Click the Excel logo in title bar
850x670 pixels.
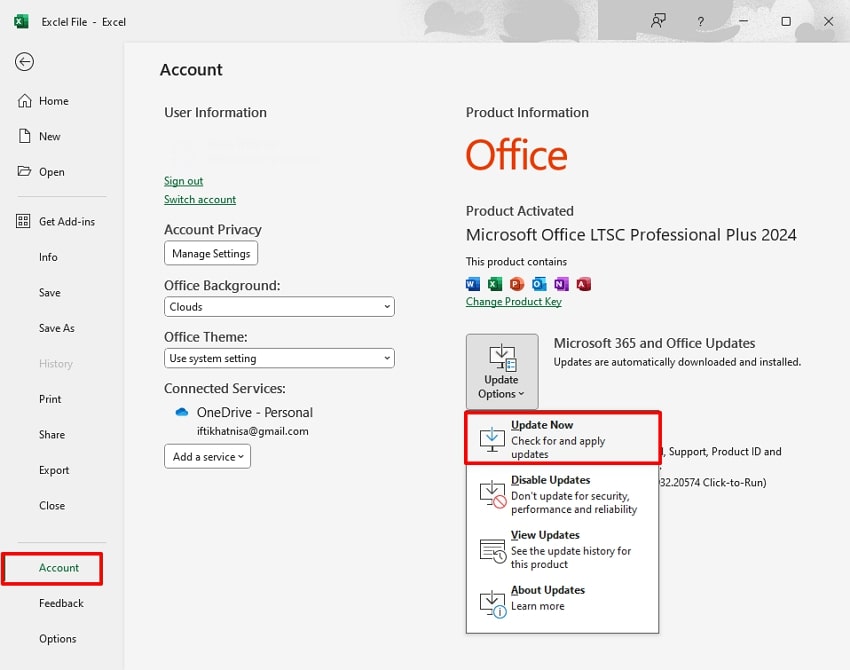(21, 22)
